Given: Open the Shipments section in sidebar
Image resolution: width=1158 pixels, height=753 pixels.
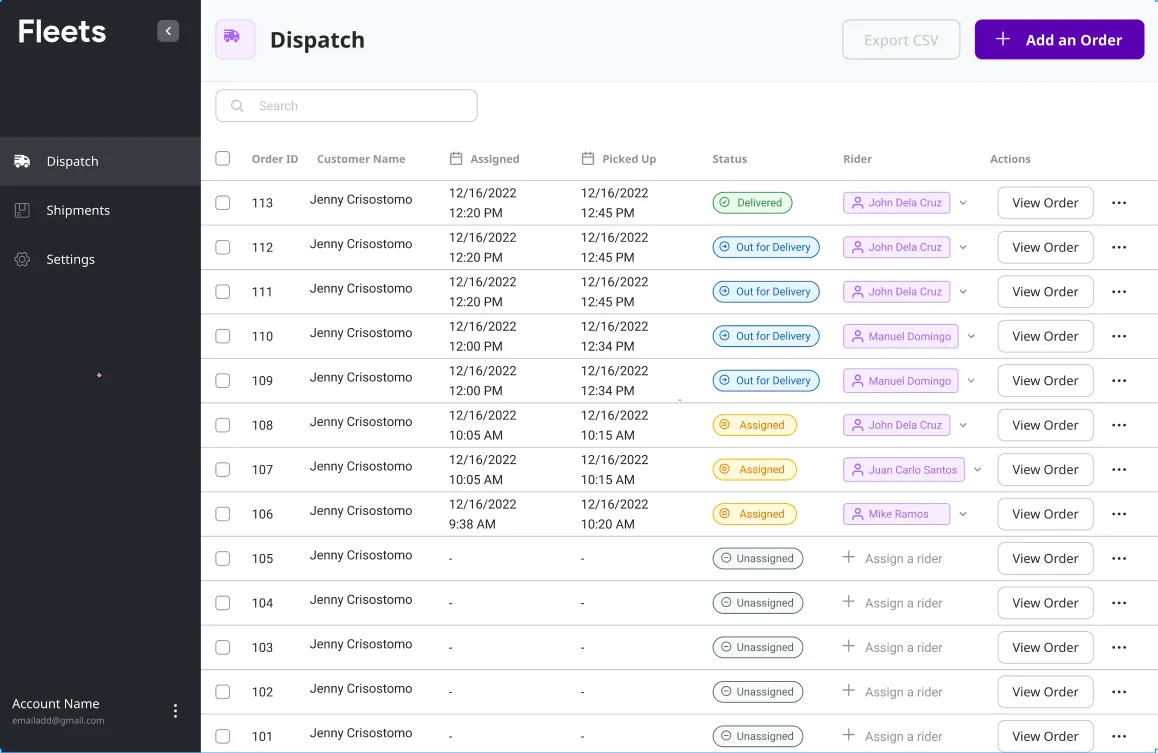Looking at the screenshot, I should click(x=100, y=210).
